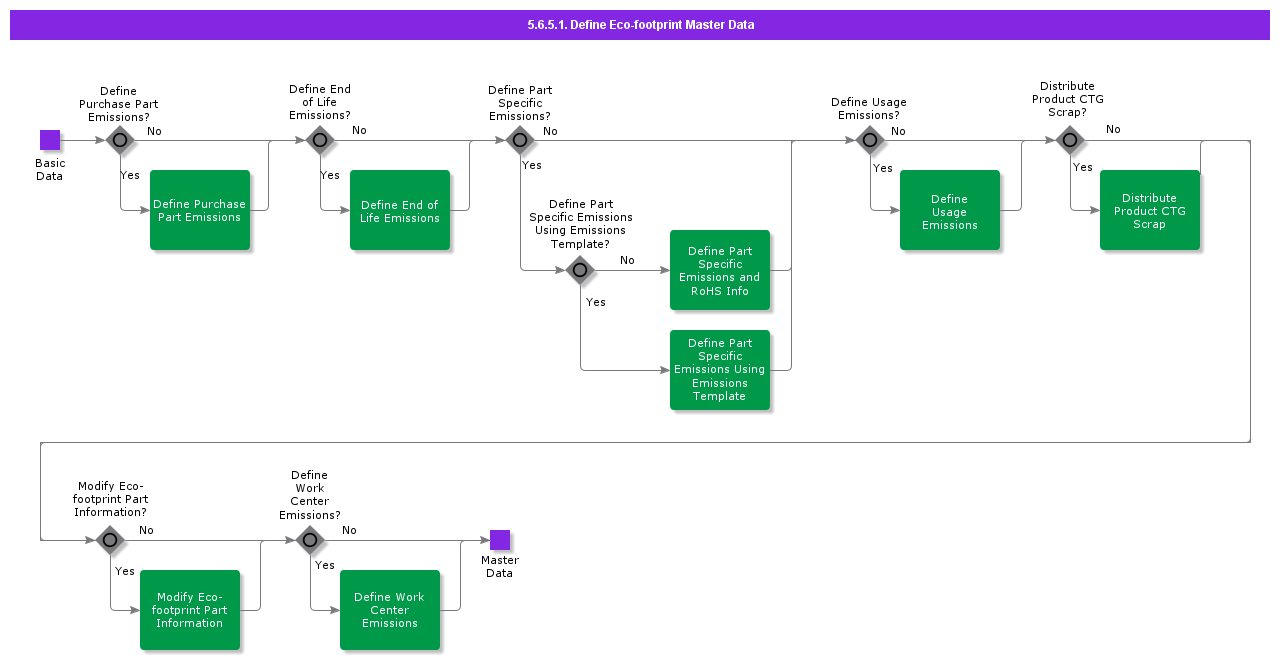Click the Master Data end event square
Viewport: 1280px width, 660px height.
[500, 540]
